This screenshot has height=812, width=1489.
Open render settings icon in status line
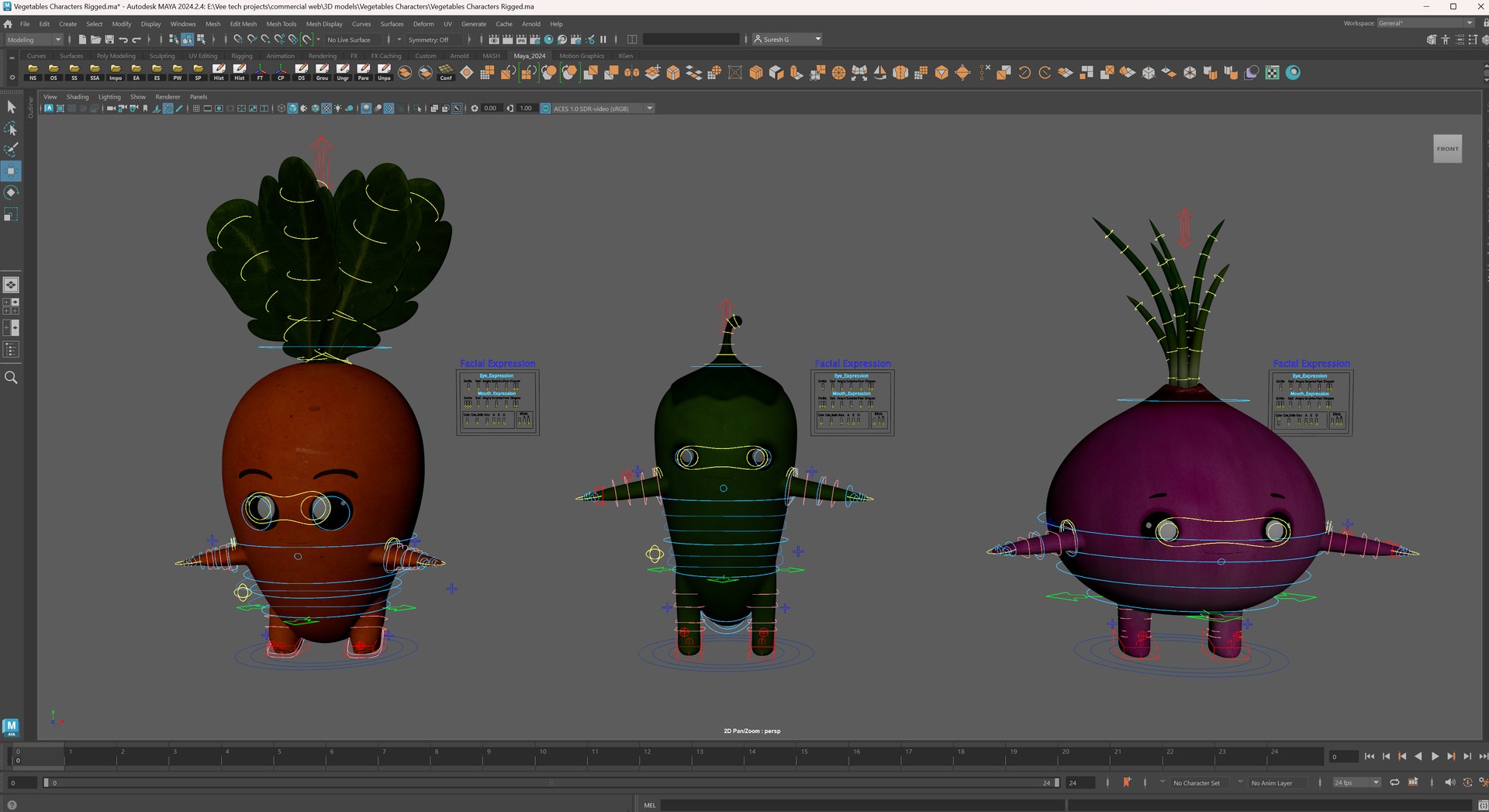(x=535, y=40)
